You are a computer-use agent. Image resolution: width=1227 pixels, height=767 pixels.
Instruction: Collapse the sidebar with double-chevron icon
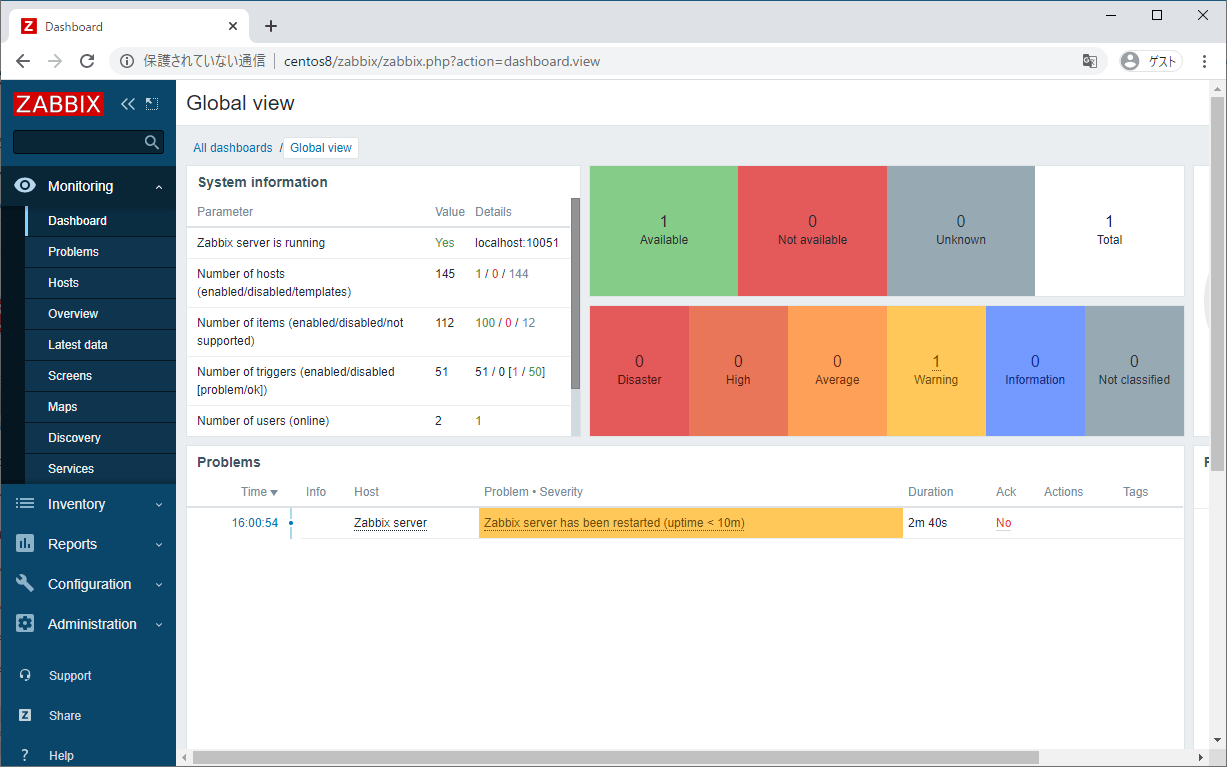pyautogui.click(x=128, y=104)
